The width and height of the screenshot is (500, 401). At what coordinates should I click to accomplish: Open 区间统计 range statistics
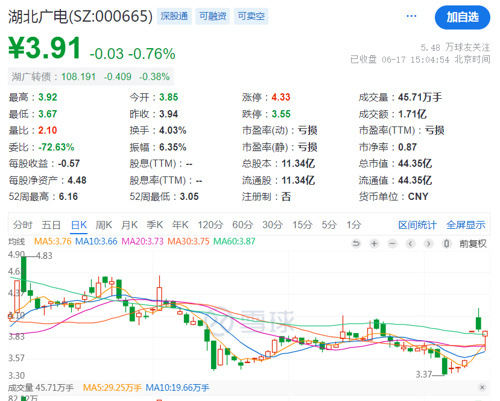tap(417, 225)
